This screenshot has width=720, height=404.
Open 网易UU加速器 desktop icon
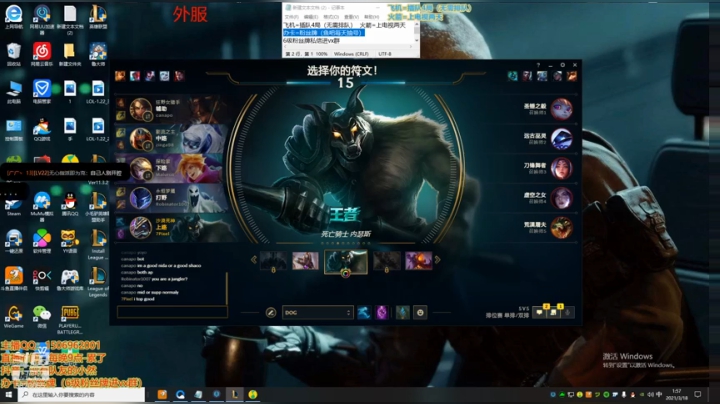[x=42, y=19]
